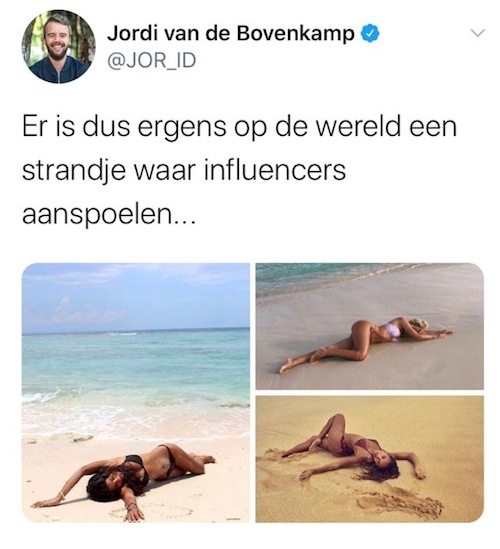This screenshot has width=500, height=549.
Task: Open the bottom-right sepia sand photo
Action: pos(370,459)
